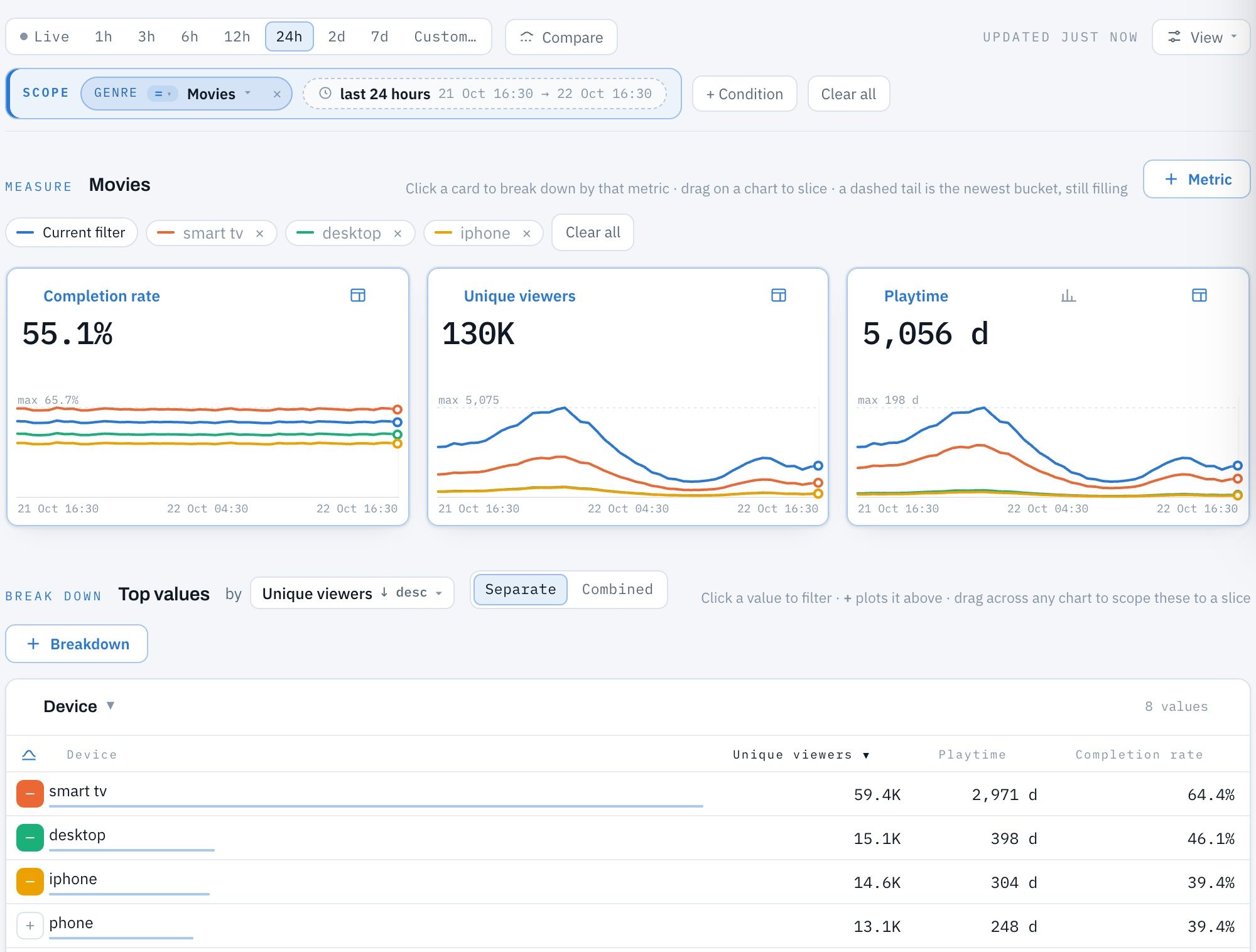Toggle the Live time mode
Screen dimensions: 1256x952
click(x=45, y=36)
